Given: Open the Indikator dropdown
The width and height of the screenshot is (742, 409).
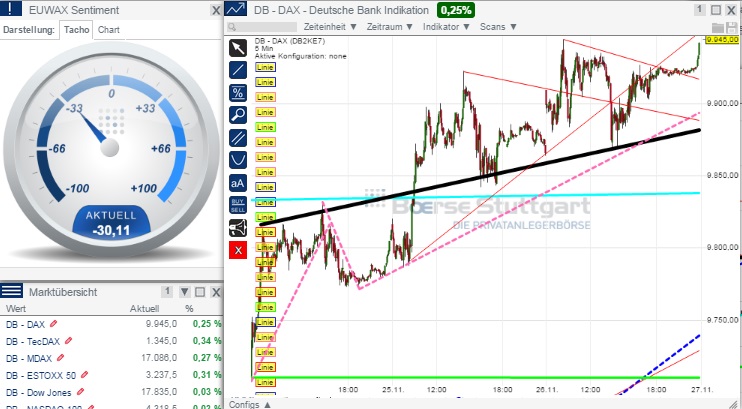Looking at the screenshot, I should tap(446, 27).
